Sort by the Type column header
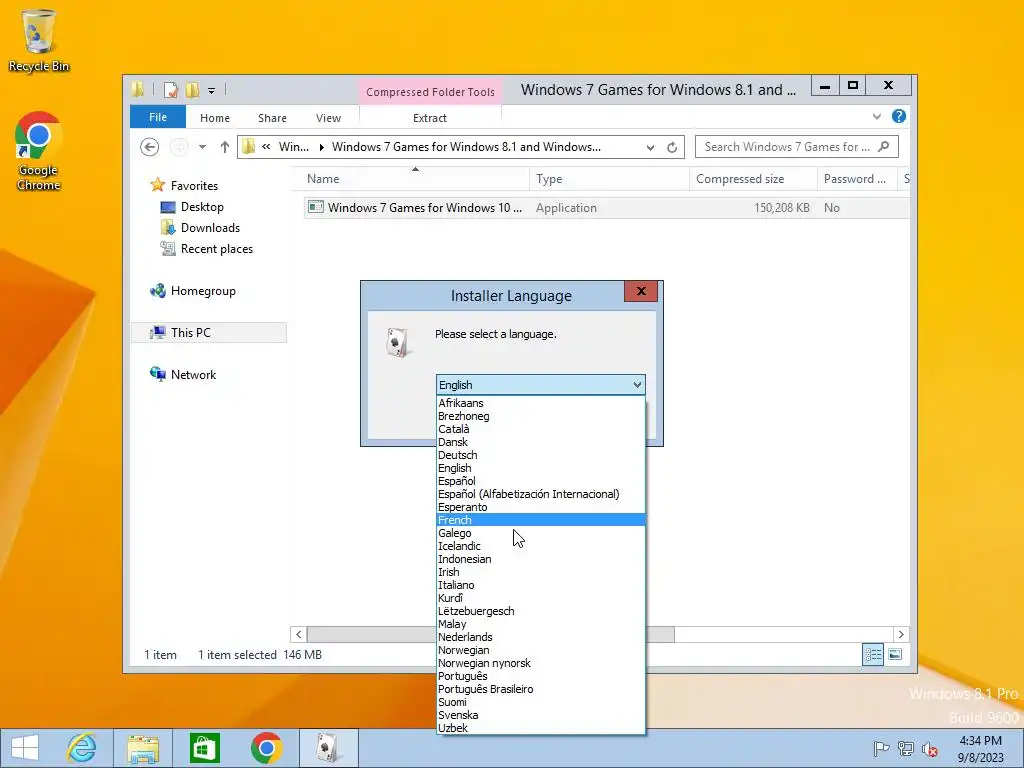 pos(609,179)
